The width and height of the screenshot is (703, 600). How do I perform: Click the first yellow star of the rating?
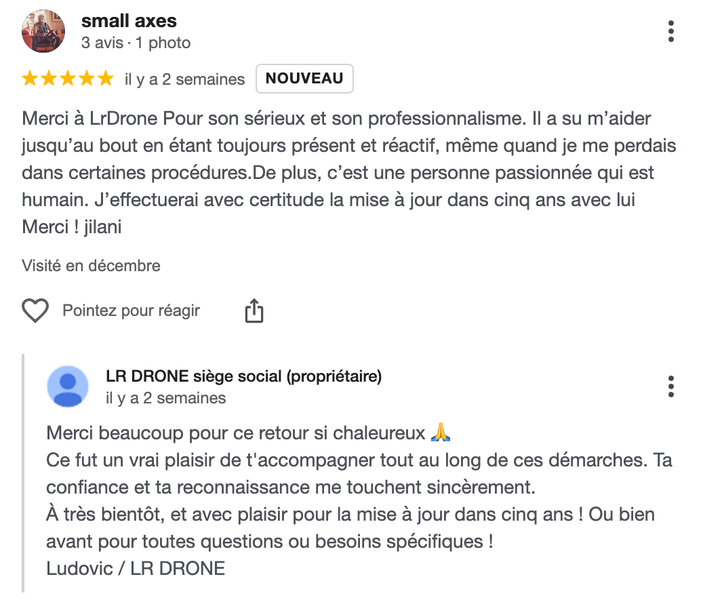coord(30,79)
